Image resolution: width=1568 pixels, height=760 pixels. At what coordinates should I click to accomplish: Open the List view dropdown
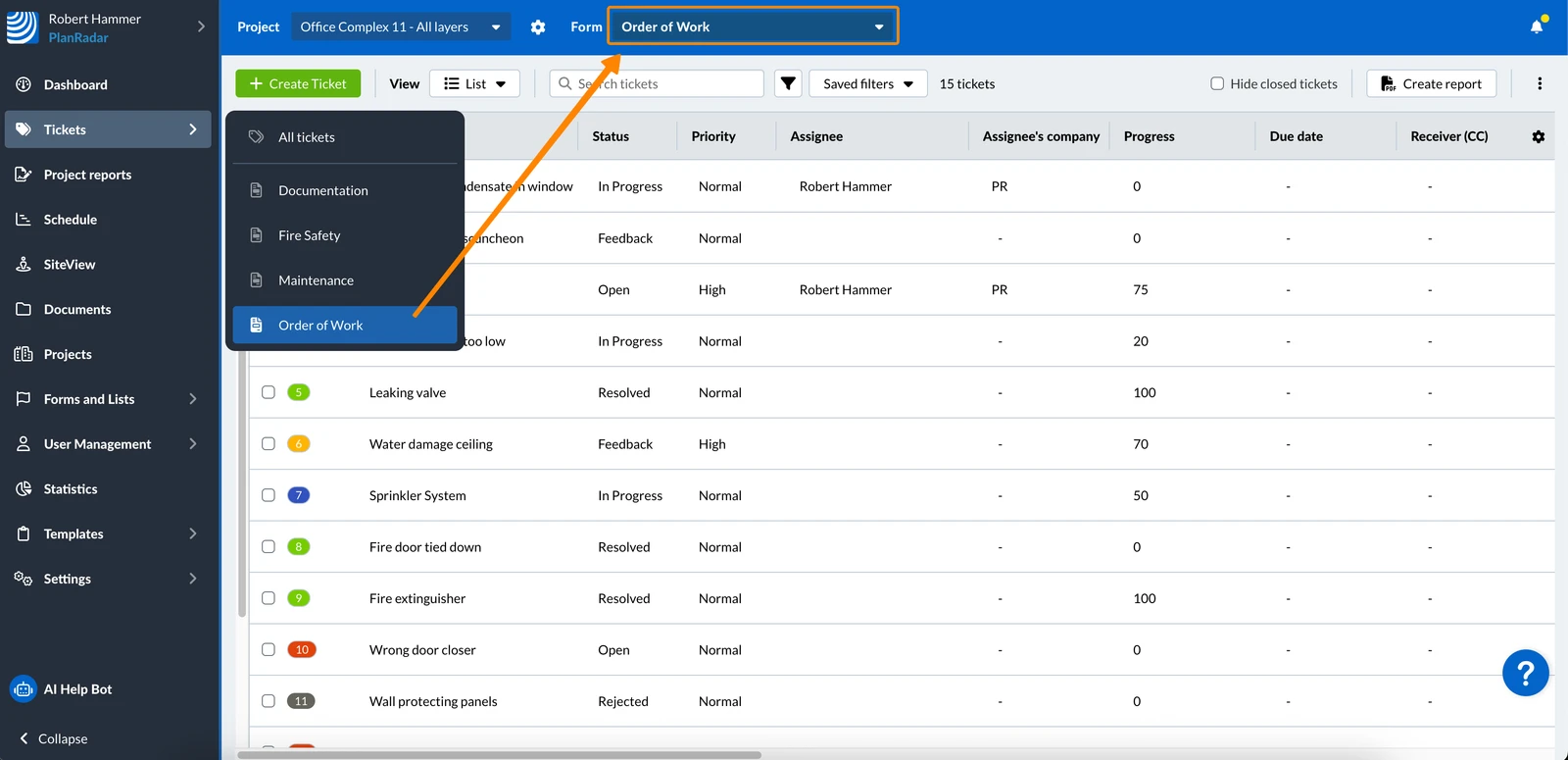[474, 83]
